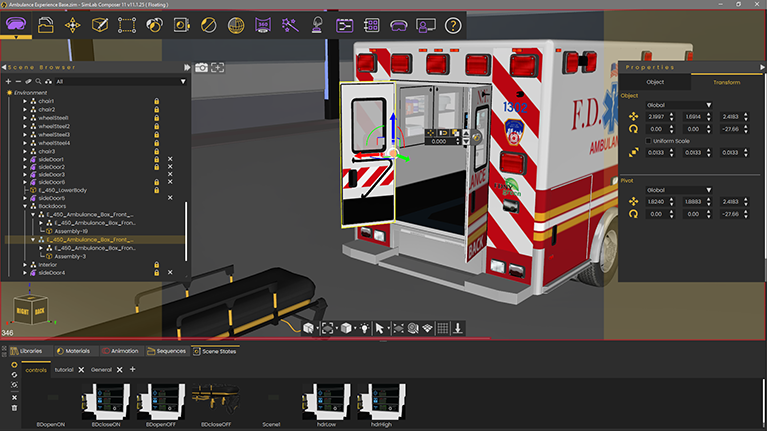Screen dimensions: 767x431
Task: Open the globe environment tool
Action: click(x=236, y=25)
